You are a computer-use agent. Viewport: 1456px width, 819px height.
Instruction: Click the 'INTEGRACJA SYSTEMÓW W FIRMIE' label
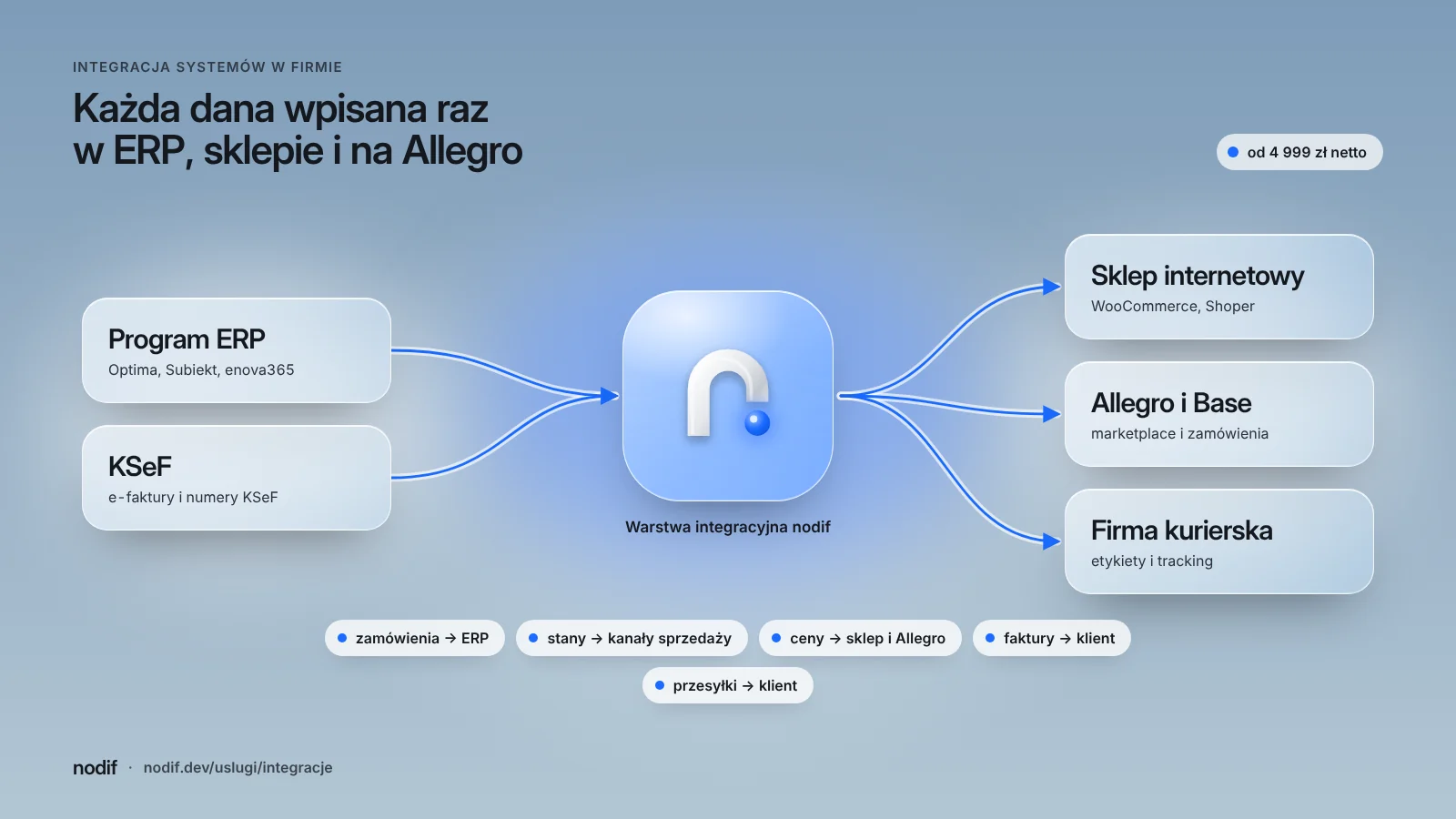coord(207,67)
